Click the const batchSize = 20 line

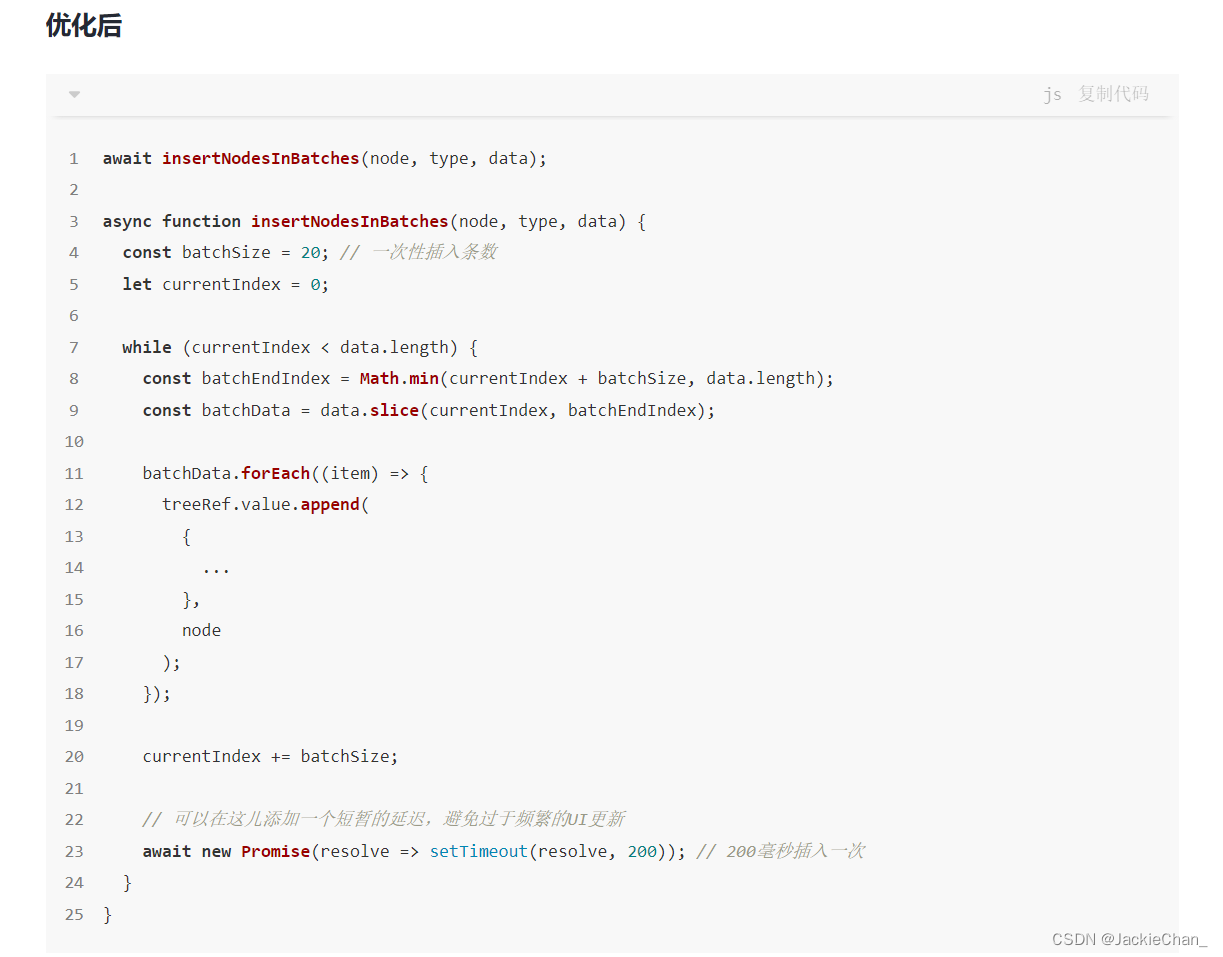pyautogui.click(x=226, y=252)
